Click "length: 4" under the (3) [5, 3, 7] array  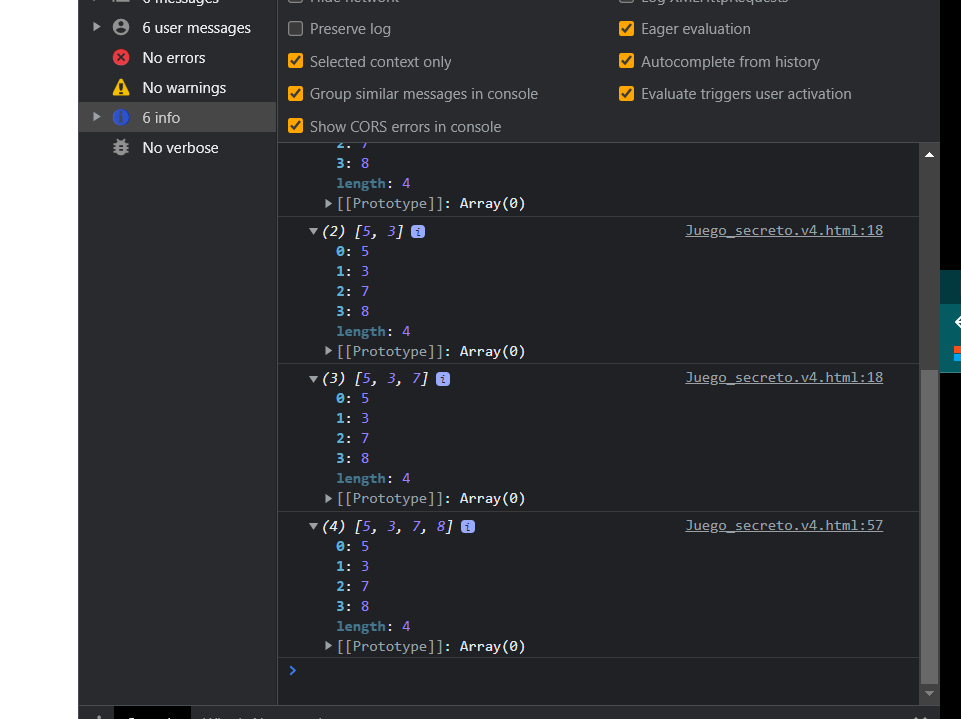pyautogui.click(x=373, y=478)
